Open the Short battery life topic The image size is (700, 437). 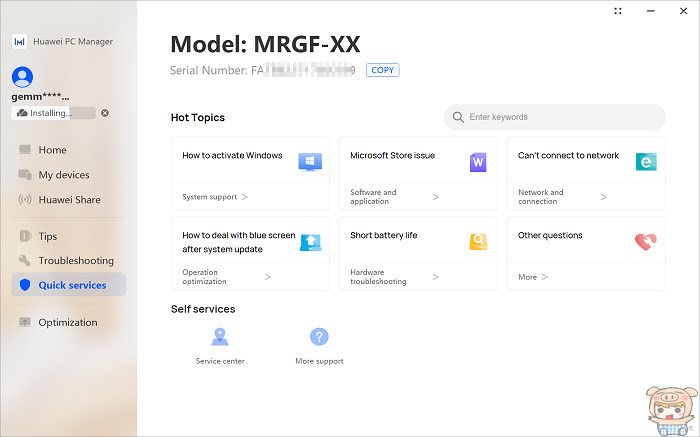pos(383,235)
